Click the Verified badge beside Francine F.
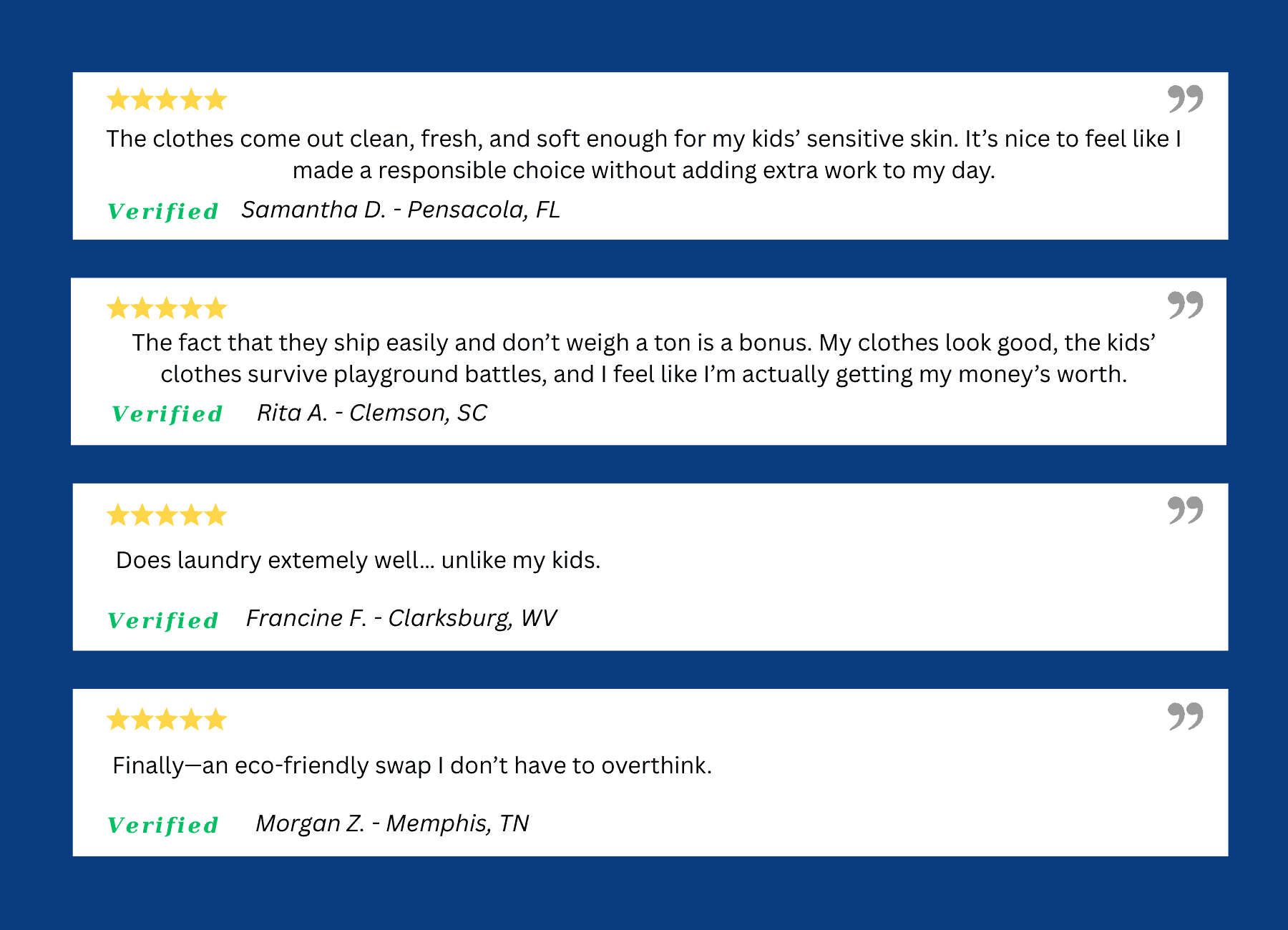The width and height of the screenshot is (1288, 930). pos(163,621)
